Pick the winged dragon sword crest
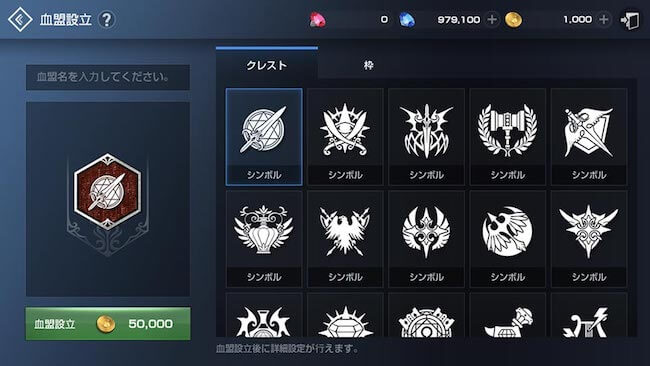The width and height of the screenshot is (650, 366). tap(427, 137)
